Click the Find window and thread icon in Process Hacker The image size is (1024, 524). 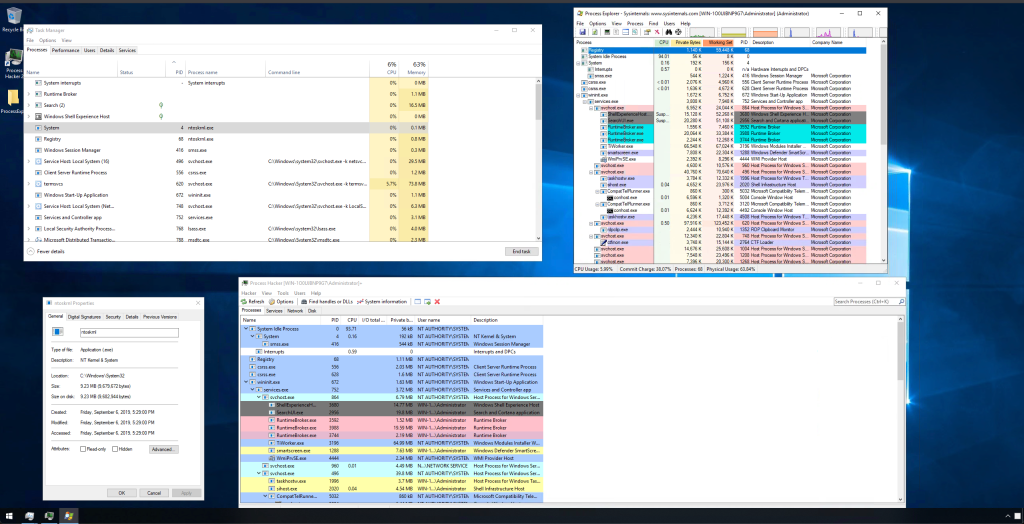coord(427,301)
